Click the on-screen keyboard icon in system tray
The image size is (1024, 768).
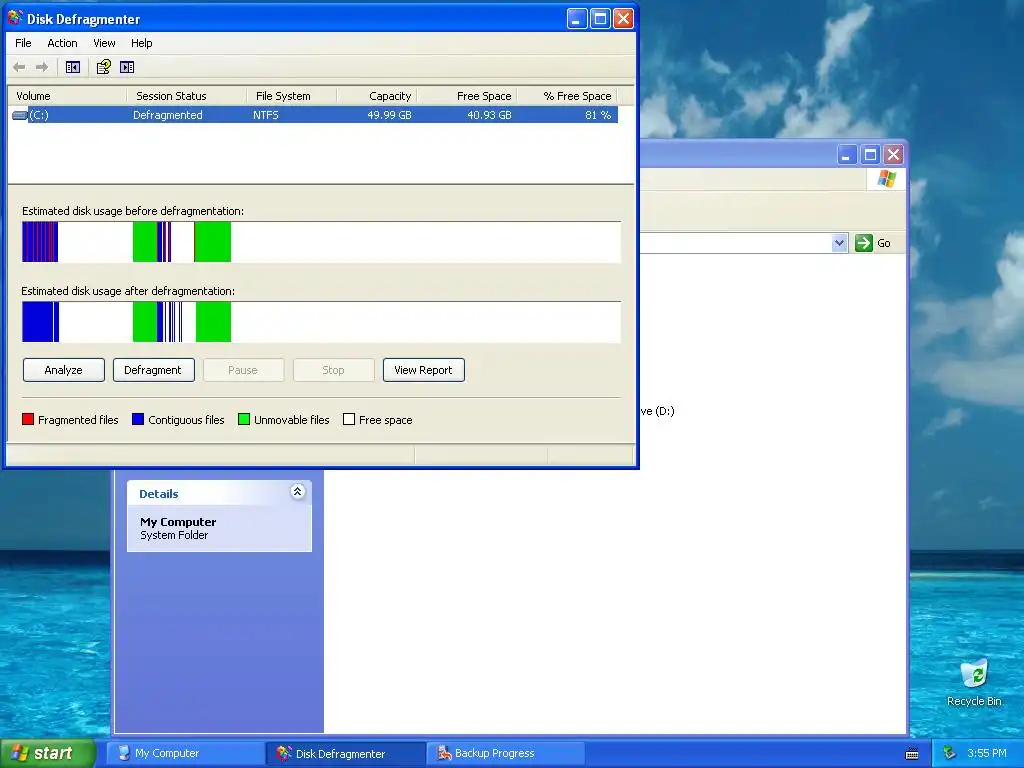click(x=912, y=754)
